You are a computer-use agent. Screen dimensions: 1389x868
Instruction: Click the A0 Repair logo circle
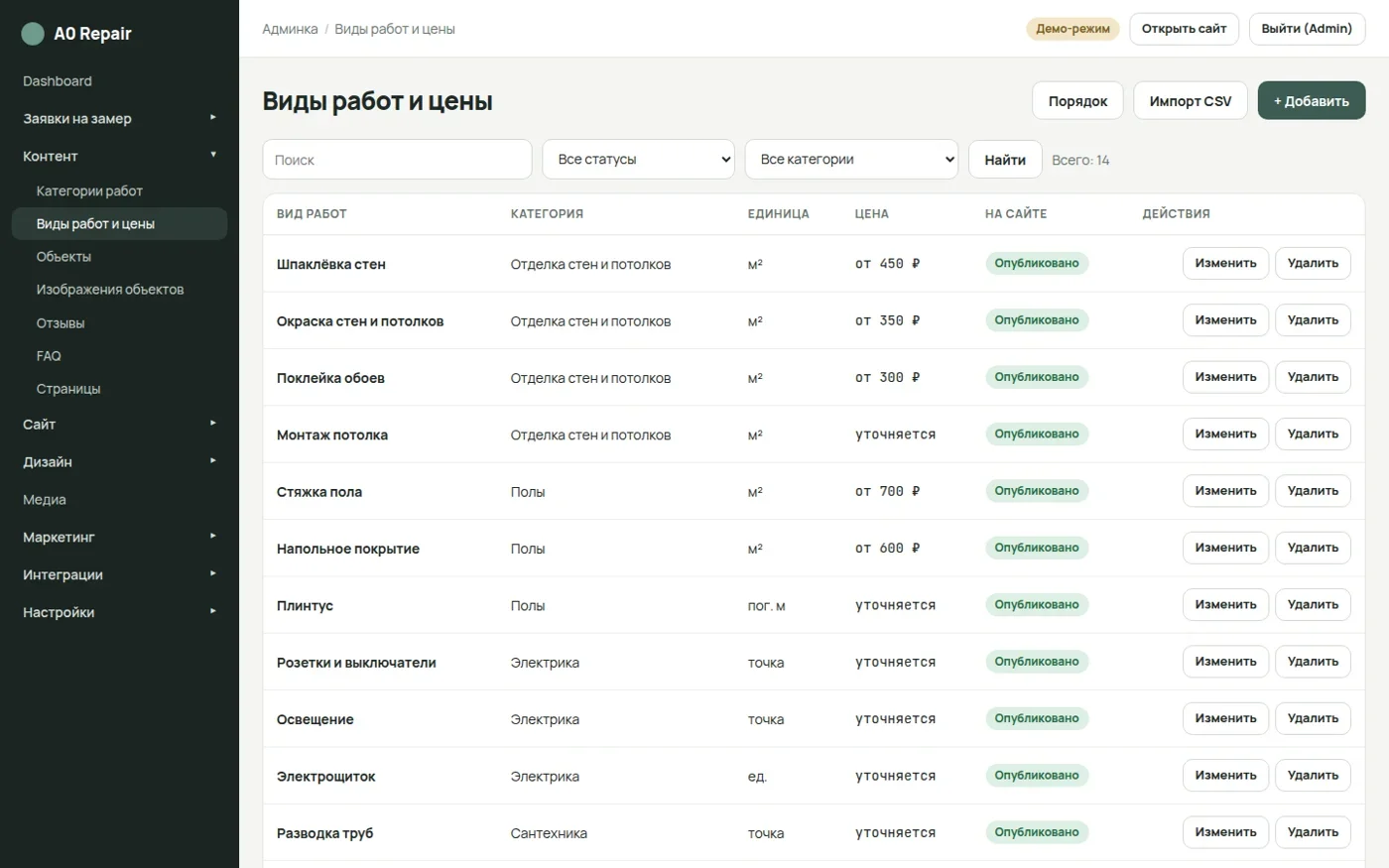(x=33, y=34)
